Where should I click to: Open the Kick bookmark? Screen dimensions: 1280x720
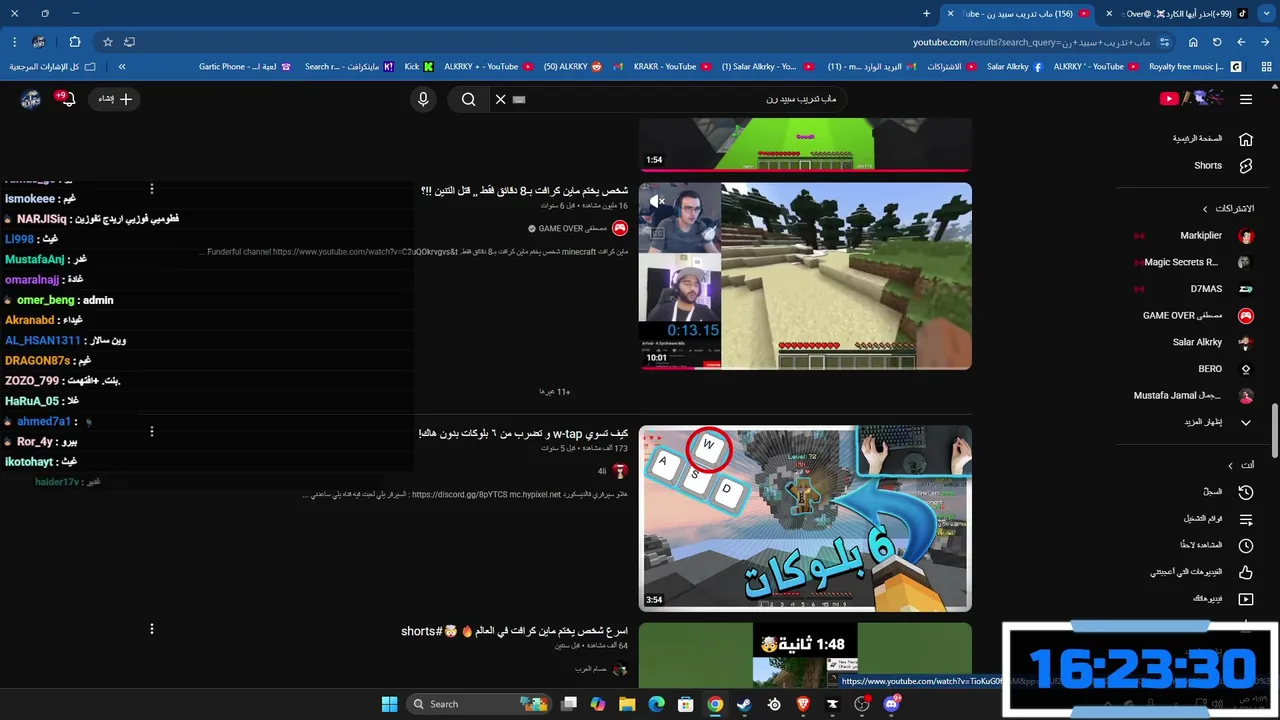(x=419, y=67)
